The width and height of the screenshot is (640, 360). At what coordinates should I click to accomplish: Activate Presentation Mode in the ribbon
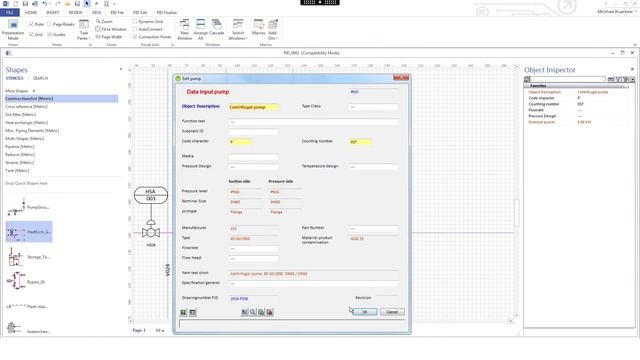(x=13, y=30)
